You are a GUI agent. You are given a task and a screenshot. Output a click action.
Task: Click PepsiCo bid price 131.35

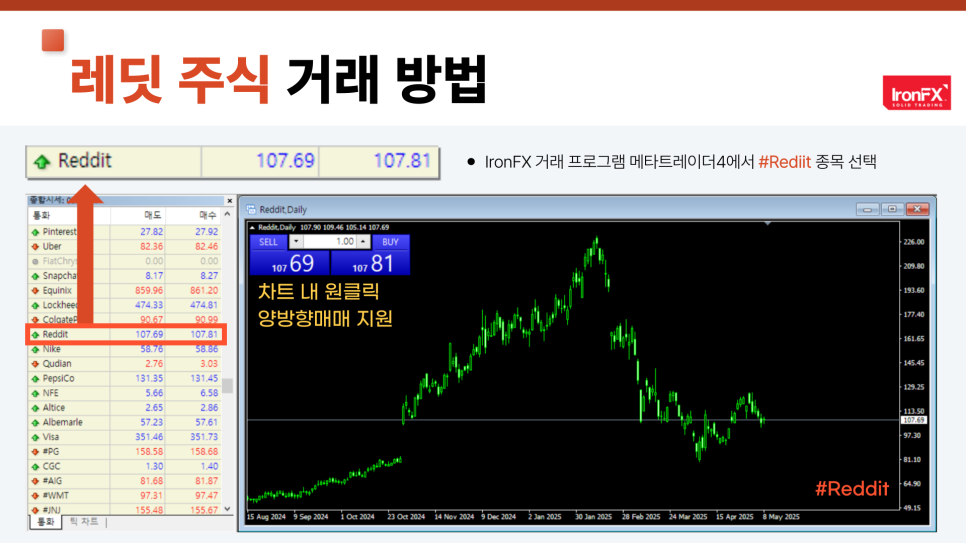pyautogui.click(x=149, y=378)
